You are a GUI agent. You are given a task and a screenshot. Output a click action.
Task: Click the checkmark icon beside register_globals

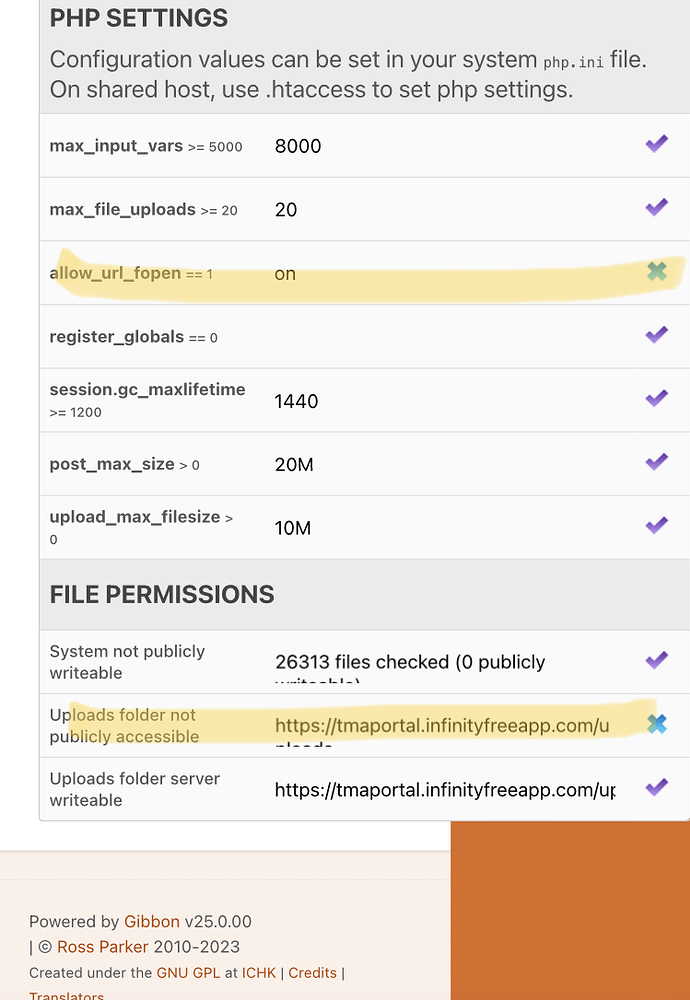[x=656, y=335]
